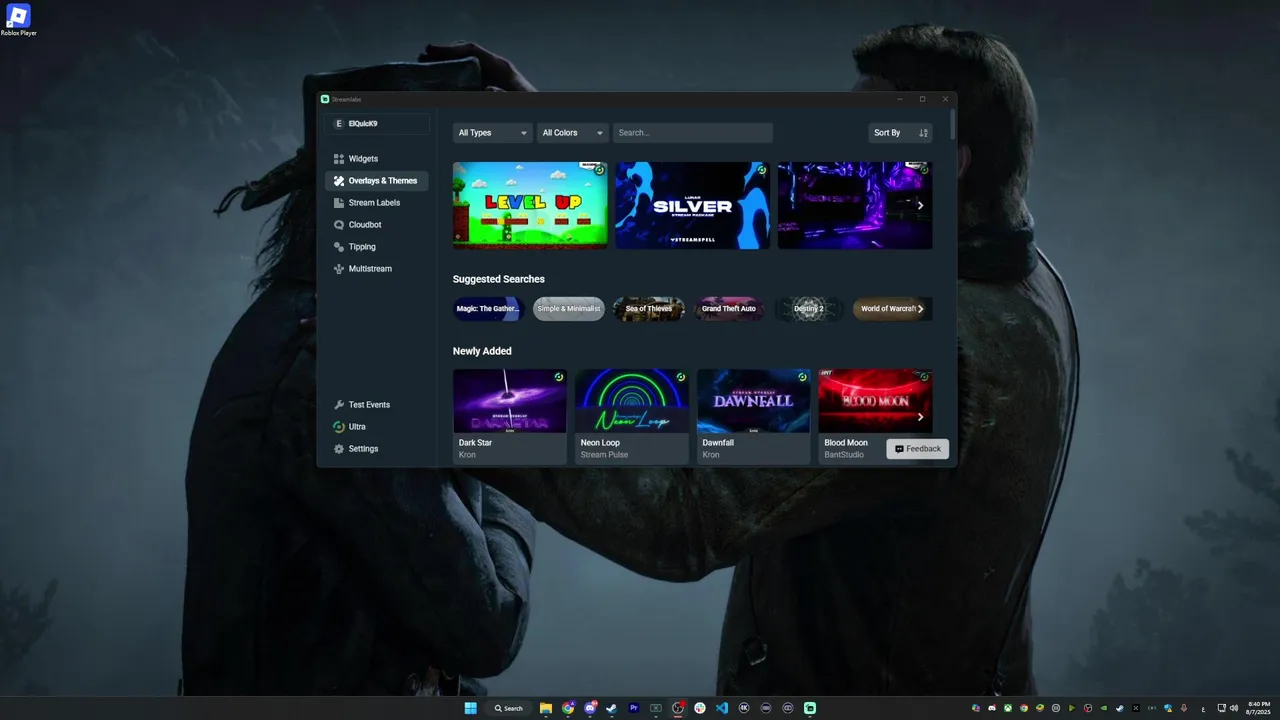This screenshot has width=1280, height=720.
Task: Open the Cloudbot page
Action: 376,225
